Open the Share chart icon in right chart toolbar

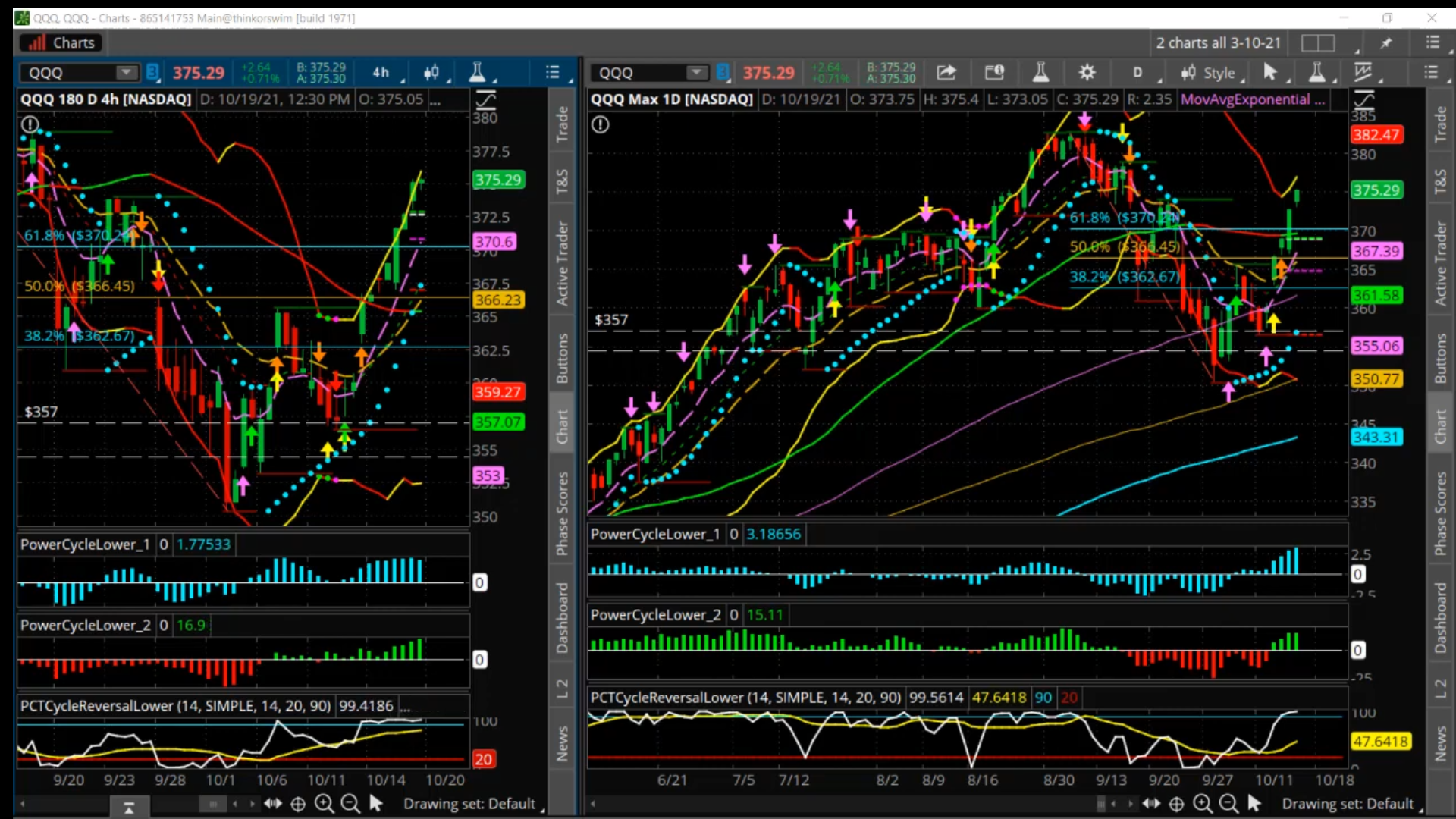click(x=946, y=73)
